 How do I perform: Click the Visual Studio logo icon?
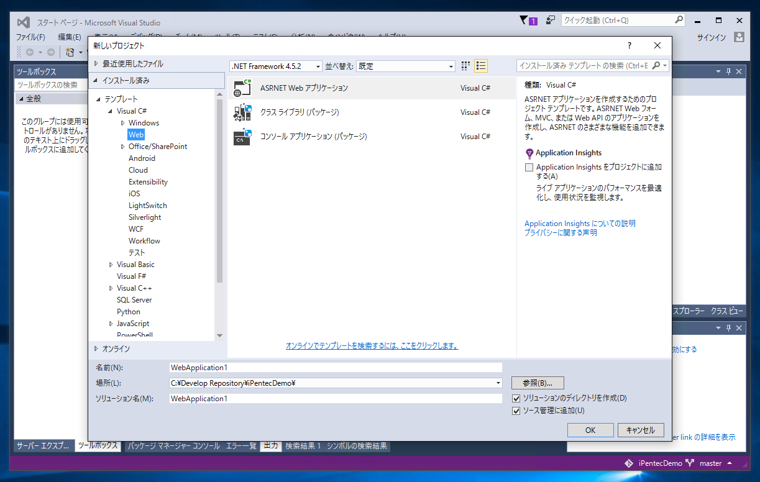[x=23, y=22]
